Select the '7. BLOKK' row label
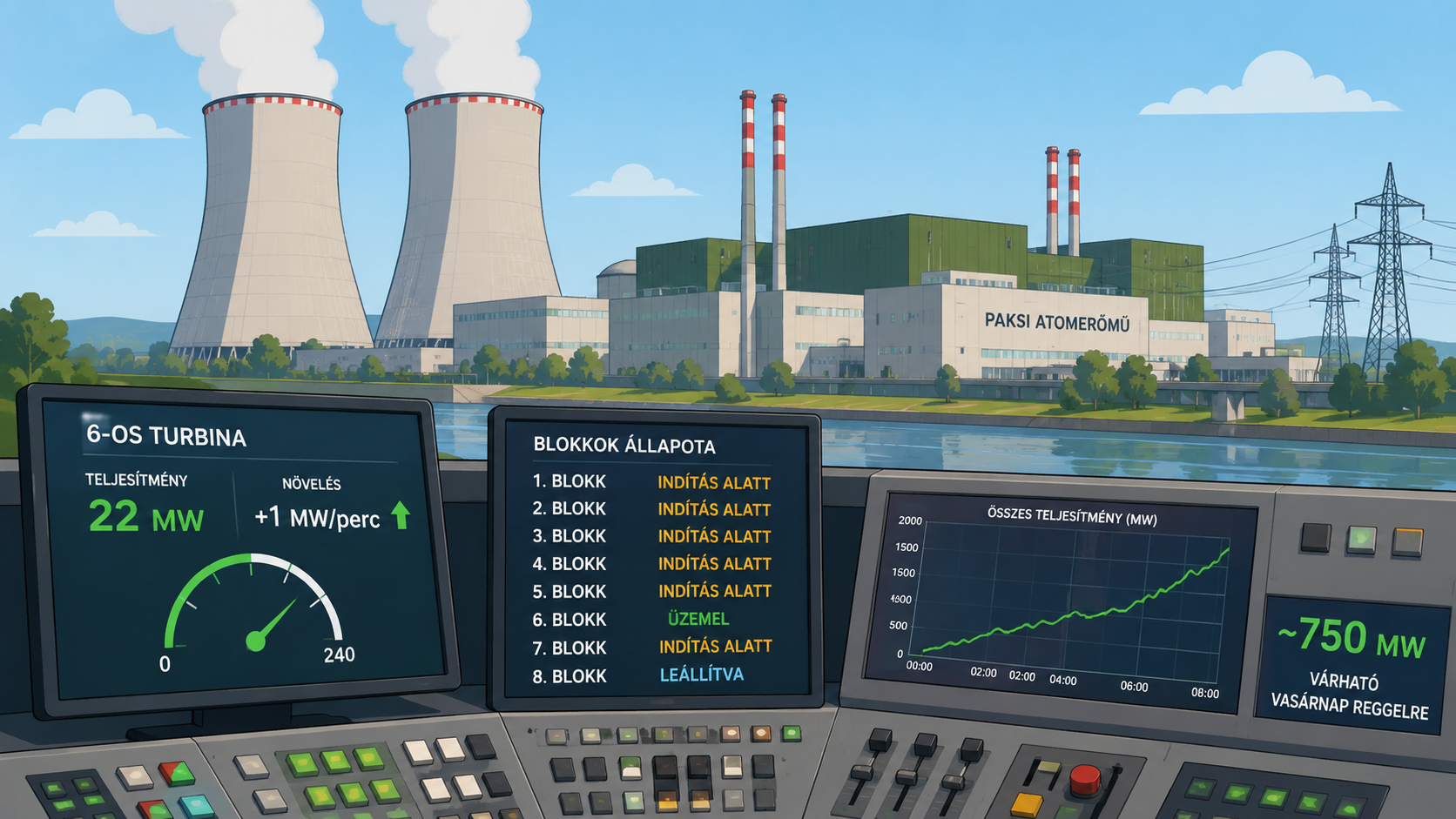1456x819 pixels. pos(569,648)
